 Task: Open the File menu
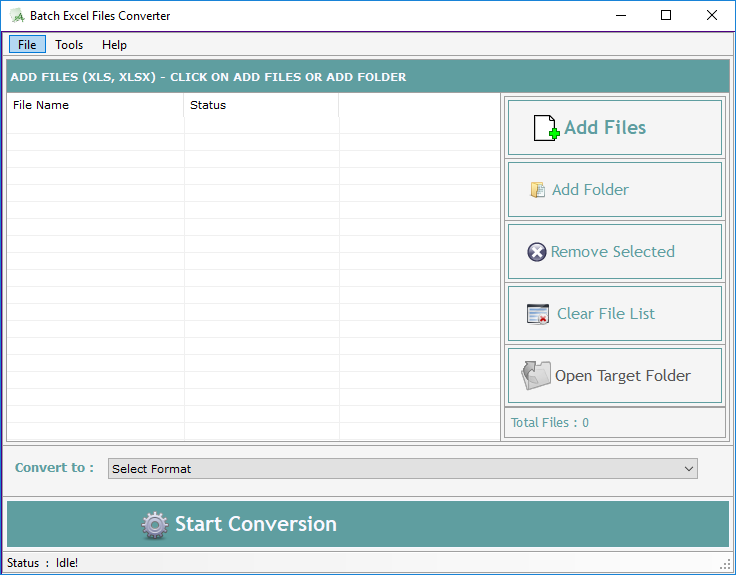pyautogui.click(x=27, y=45)
